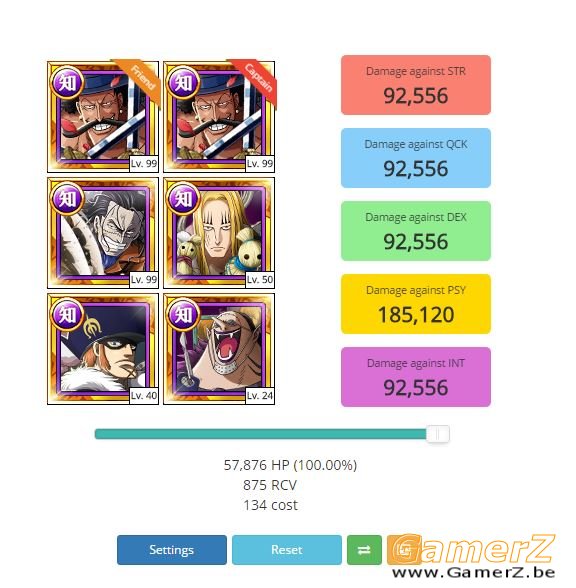The height and width of the screenshot is (588, 576).
Task: Choose the laughing bald unit at Lv. 24
Action: click(x=219, y=349)
